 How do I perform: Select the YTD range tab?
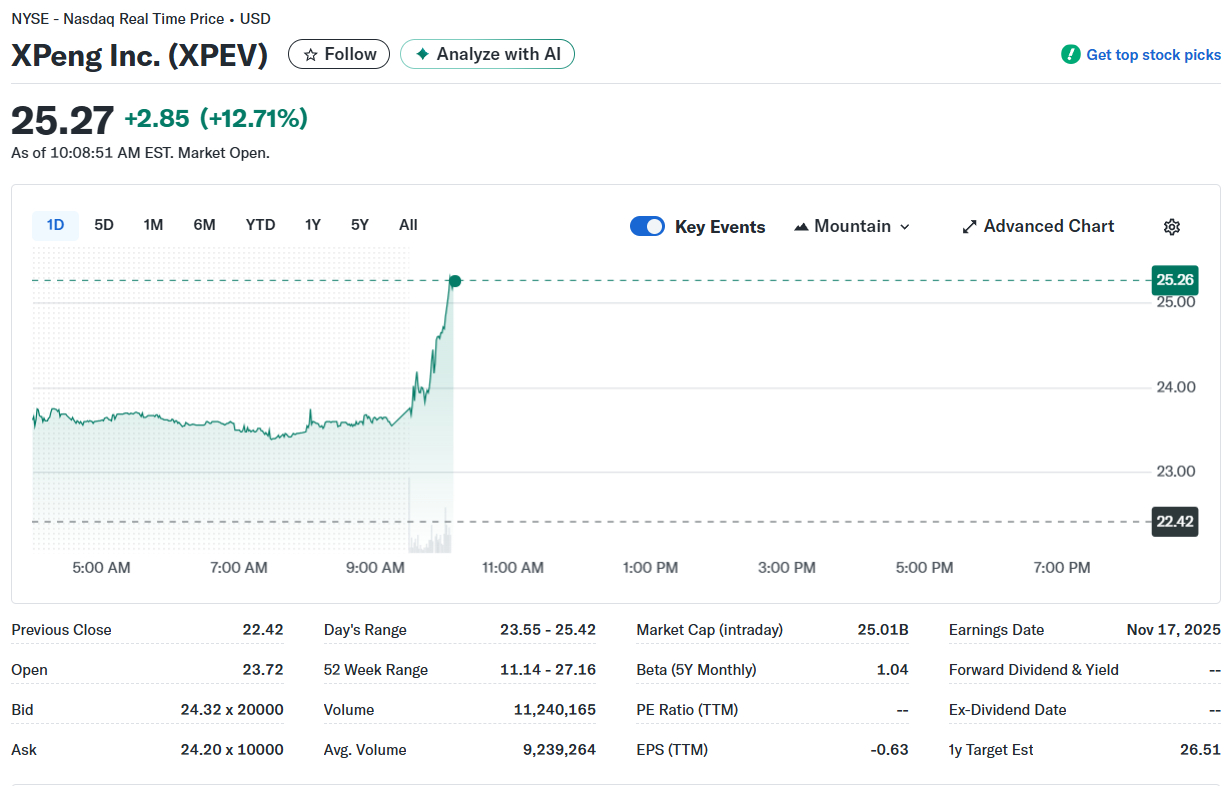(260, 225)
